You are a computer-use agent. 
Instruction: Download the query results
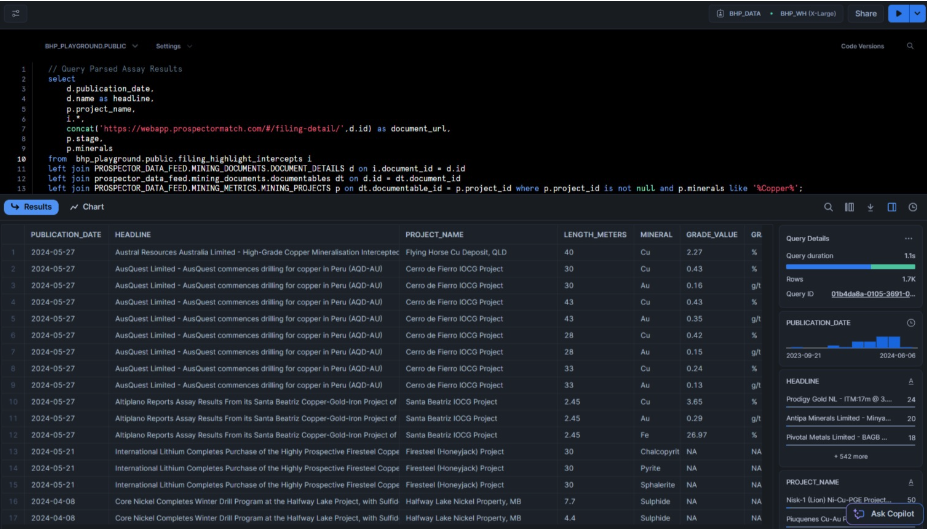point(870,207)
